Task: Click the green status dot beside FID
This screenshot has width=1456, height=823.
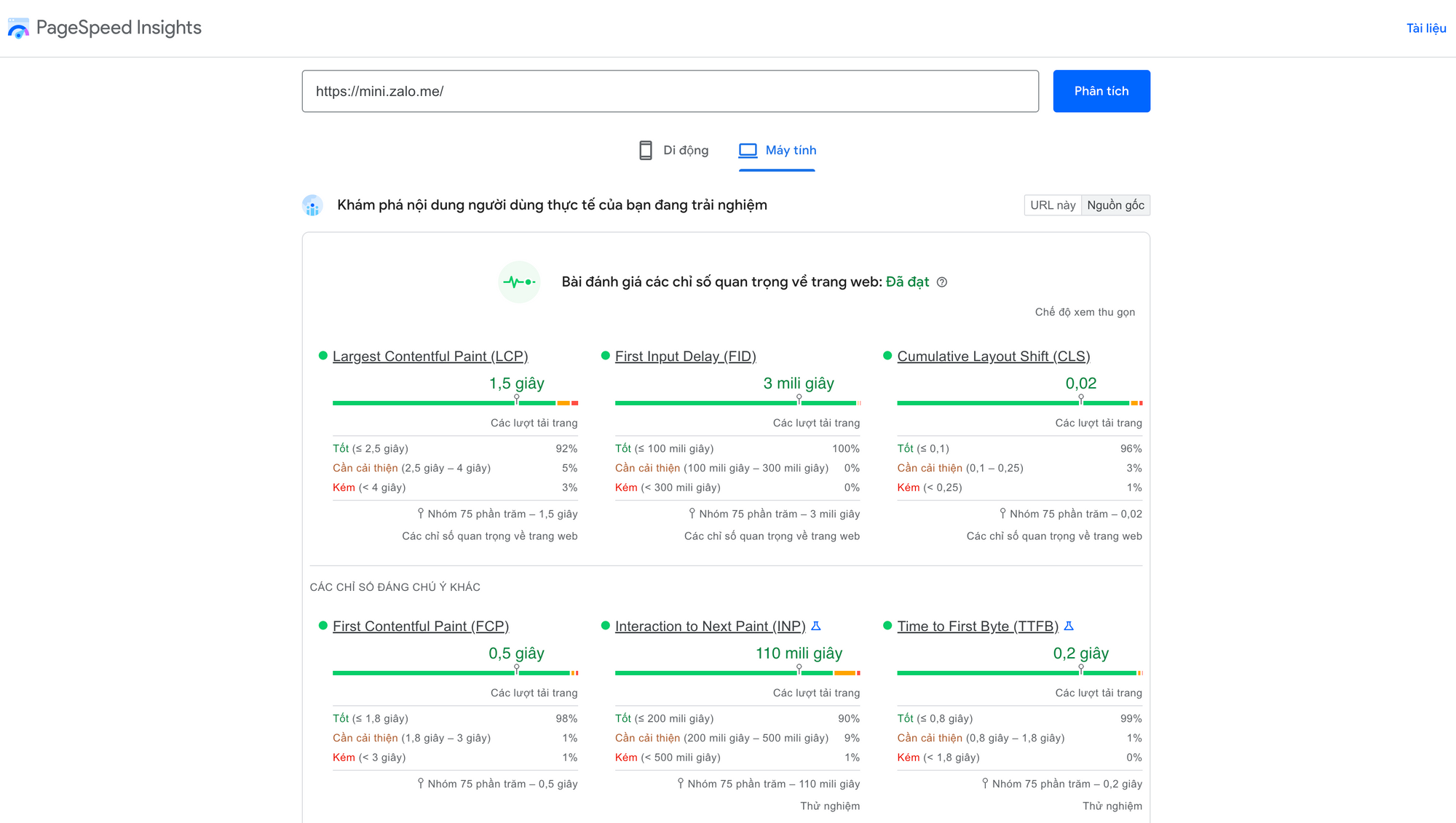Action: [605, 355]
